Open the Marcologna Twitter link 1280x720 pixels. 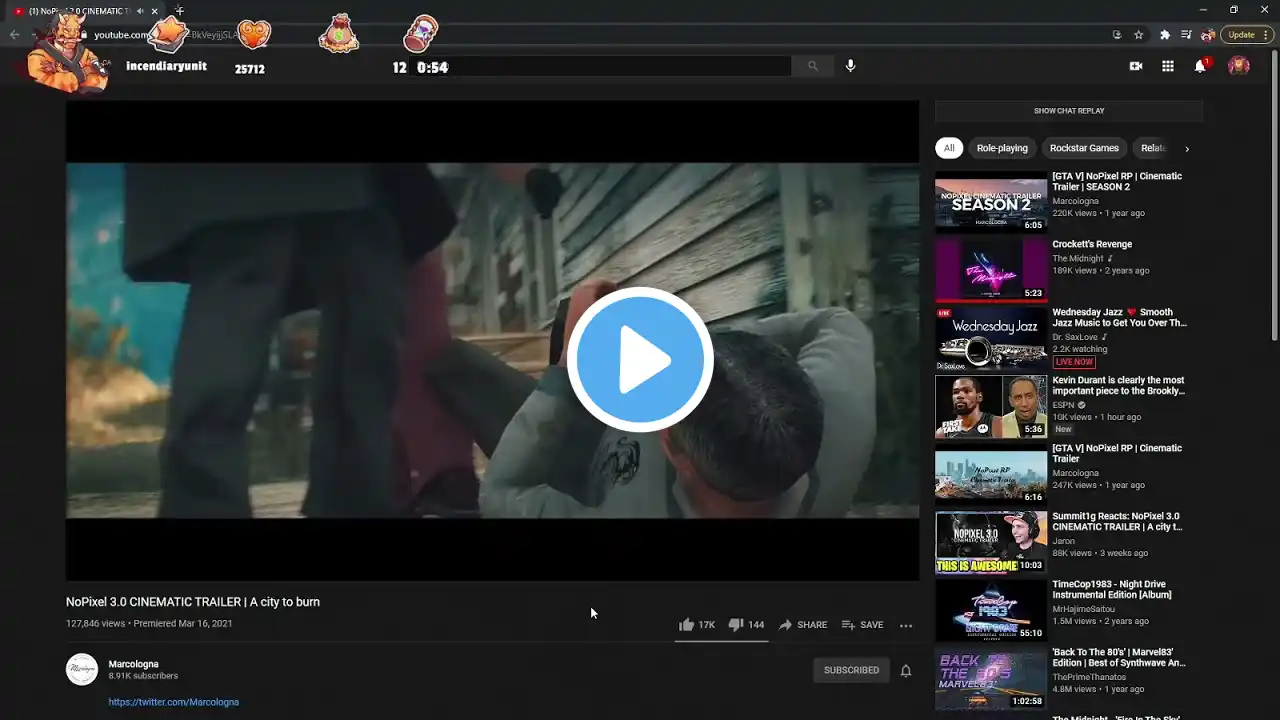pyautogui.click(x=174, y=702)
